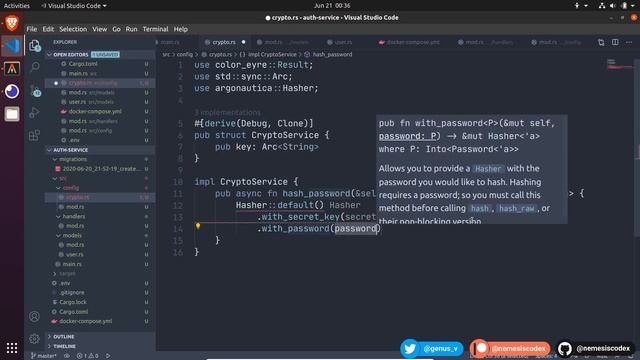Open the Accounts menu in the activity bar
640x360 pixels.
35,316
